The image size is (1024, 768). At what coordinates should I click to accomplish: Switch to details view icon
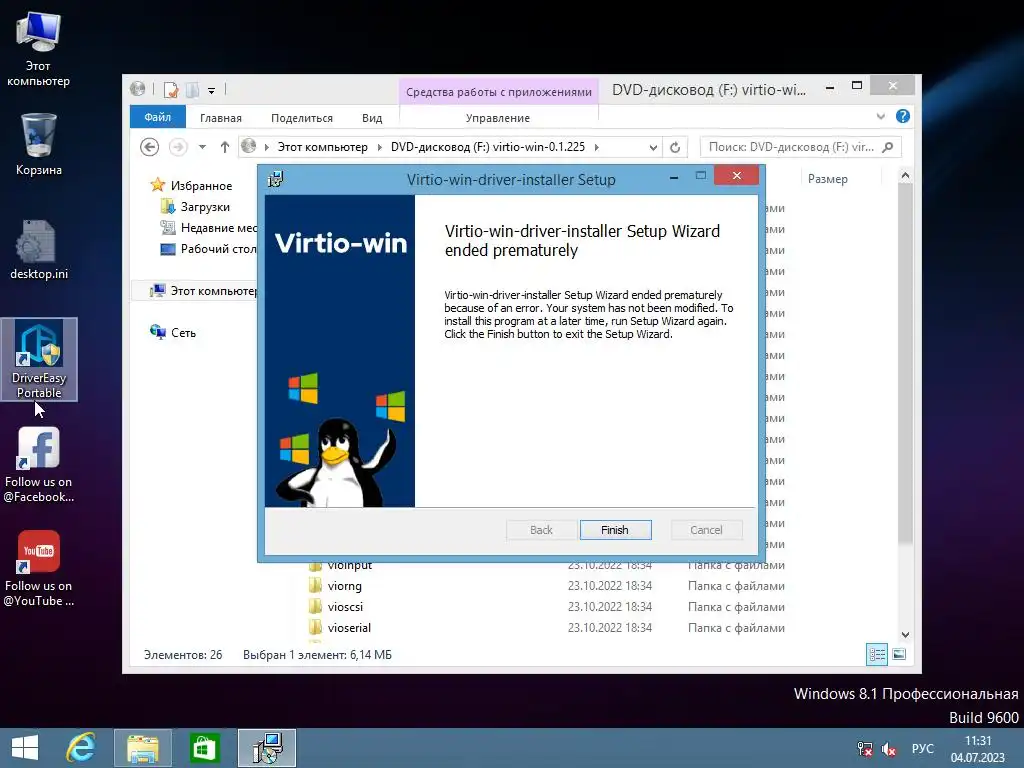(877, 654)
